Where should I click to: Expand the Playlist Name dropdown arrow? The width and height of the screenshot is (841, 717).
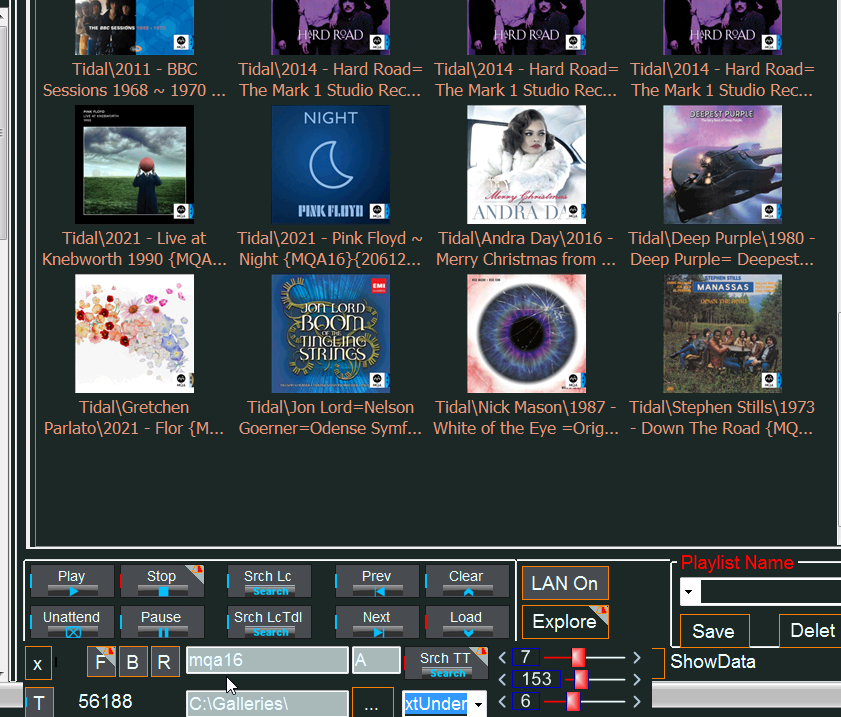689,592
